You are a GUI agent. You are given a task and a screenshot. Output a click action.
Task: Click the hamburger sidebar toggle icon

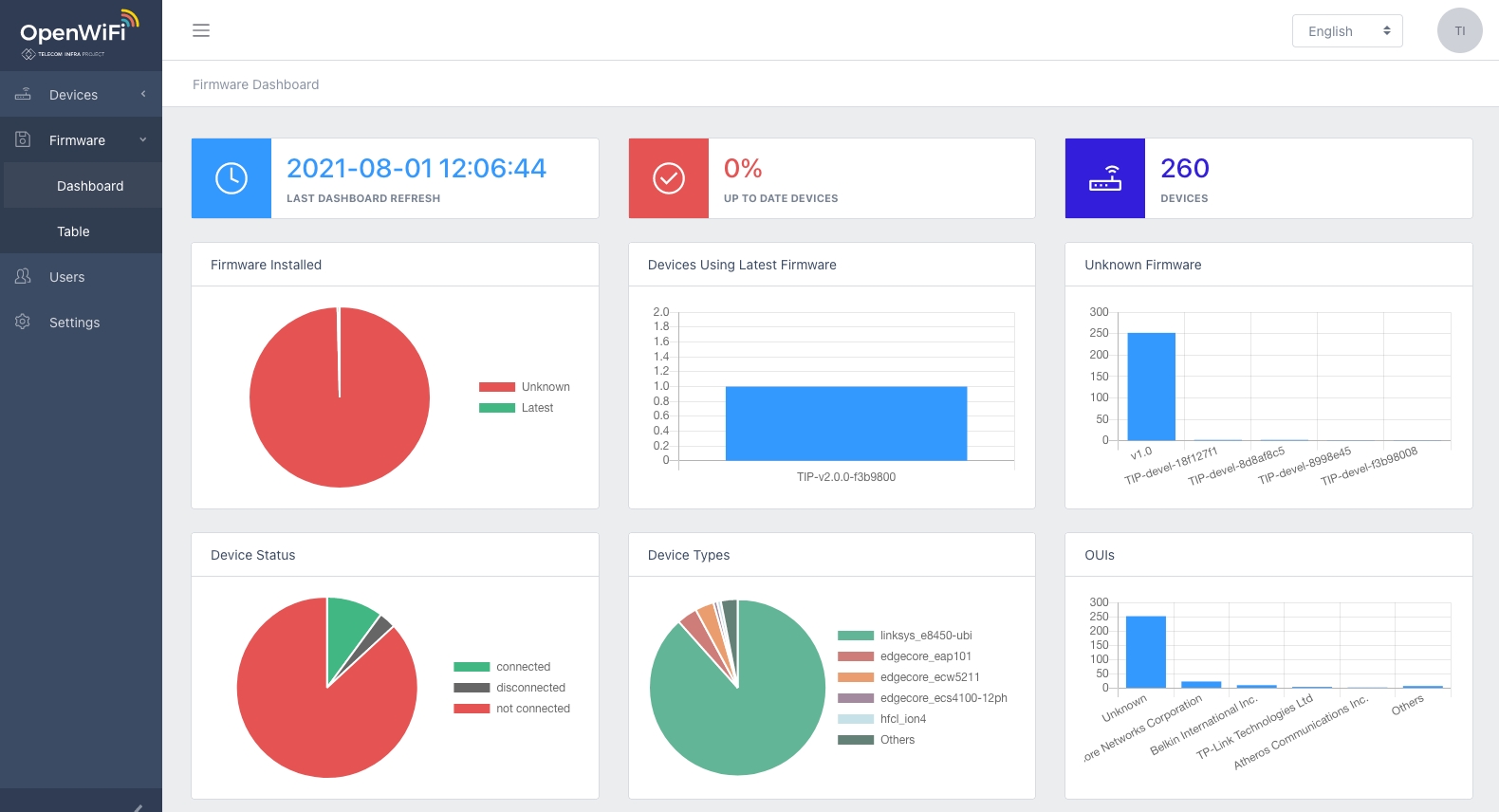pyautogui.click(x=201, y=30)
